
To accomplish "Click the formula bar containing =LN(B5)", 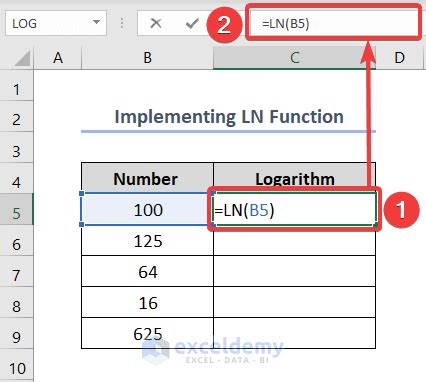I will (333, 23).
